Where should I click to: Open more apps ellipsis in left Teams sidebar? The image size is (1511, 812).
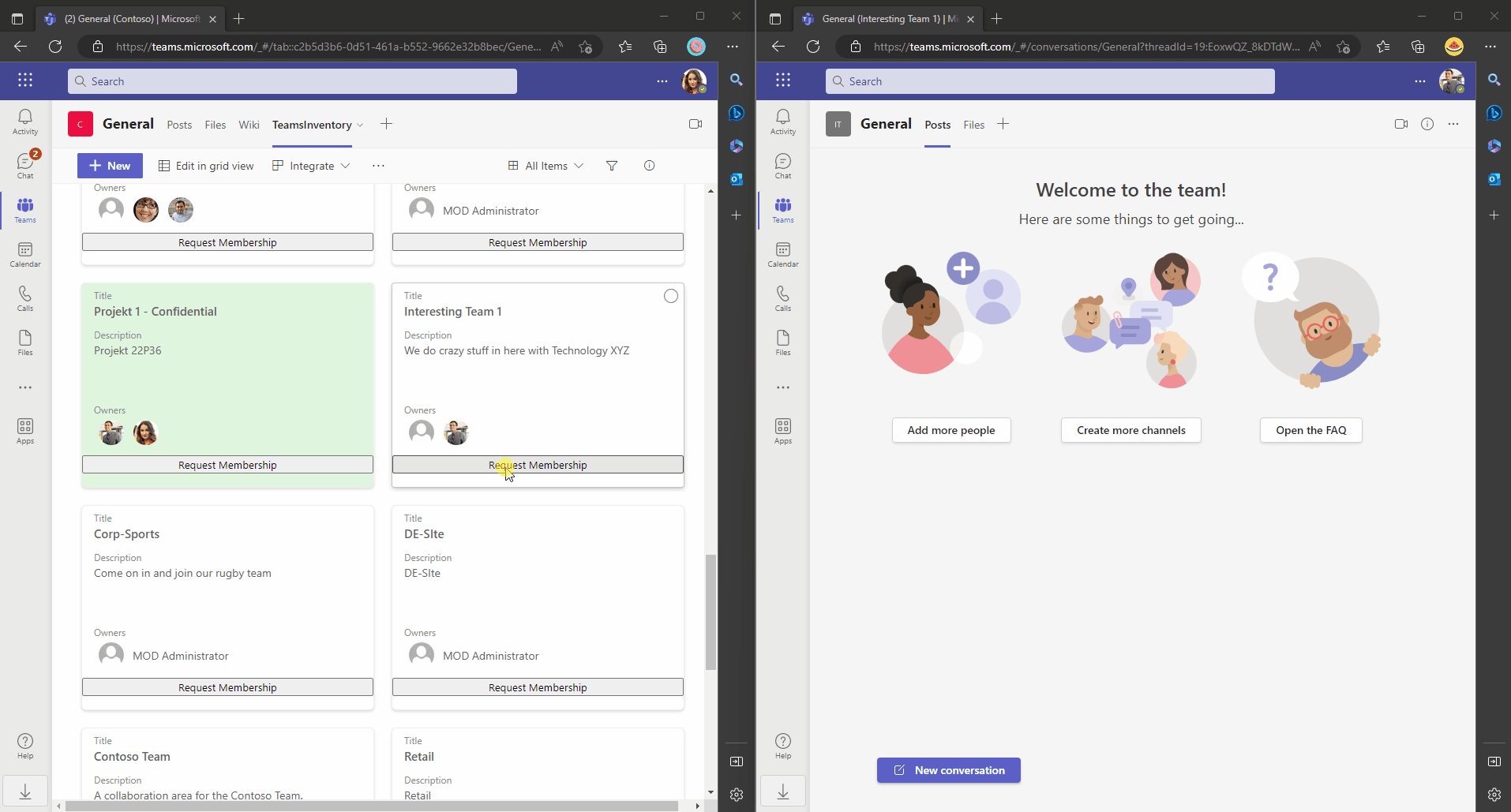pos(25,387)
